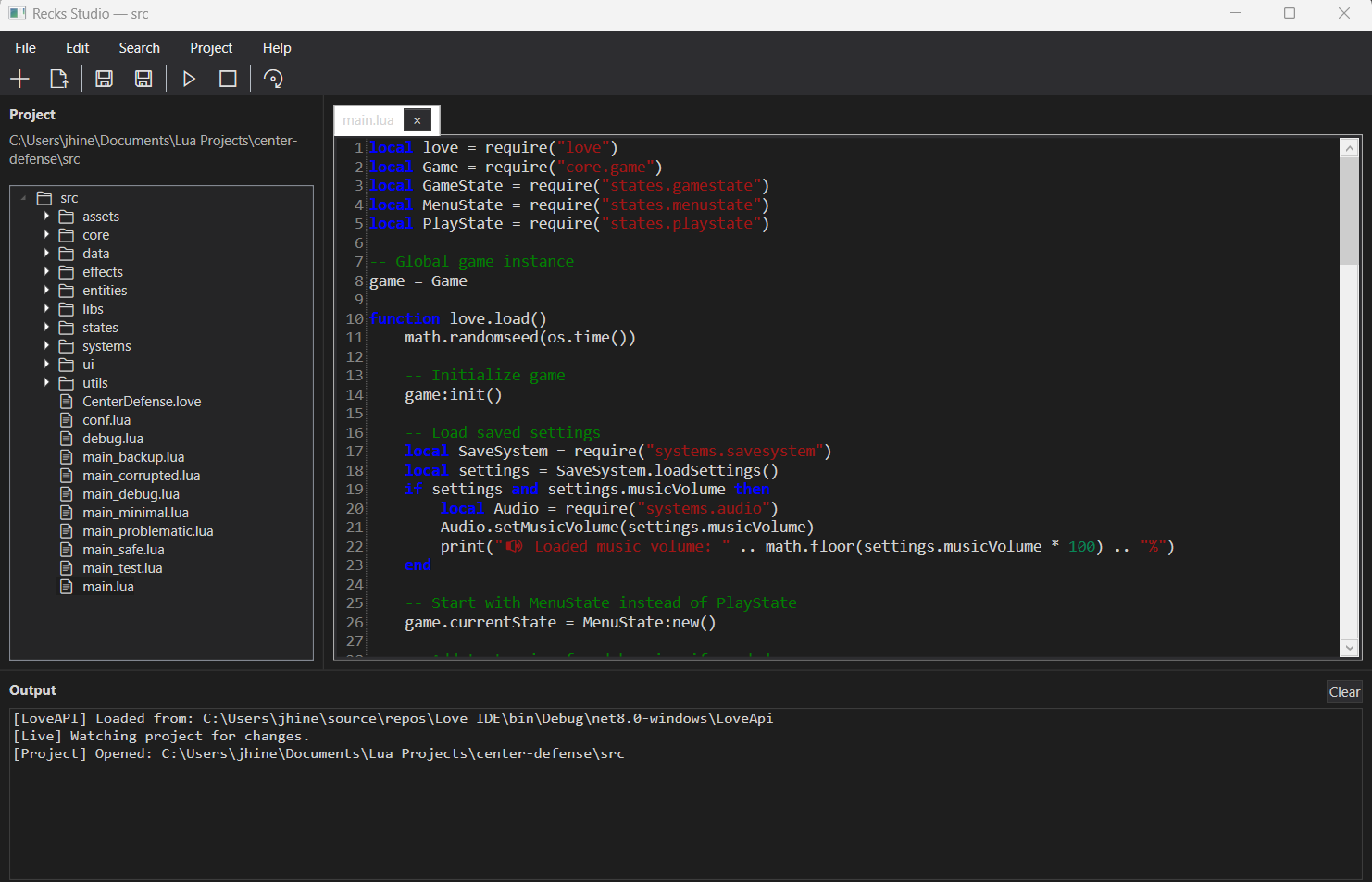Open the Search menu
1372x882 pixels.
(139, 48)
